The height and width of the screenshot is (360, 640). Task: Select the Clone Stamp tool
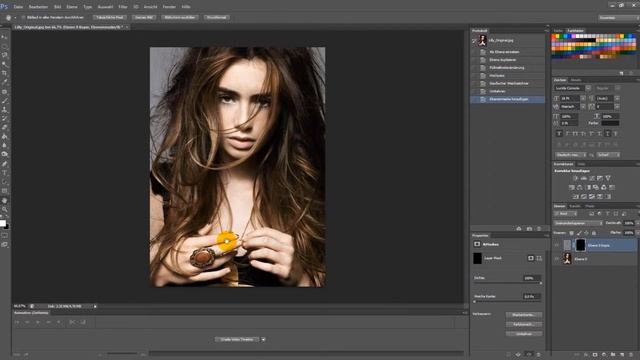point(4,109)
